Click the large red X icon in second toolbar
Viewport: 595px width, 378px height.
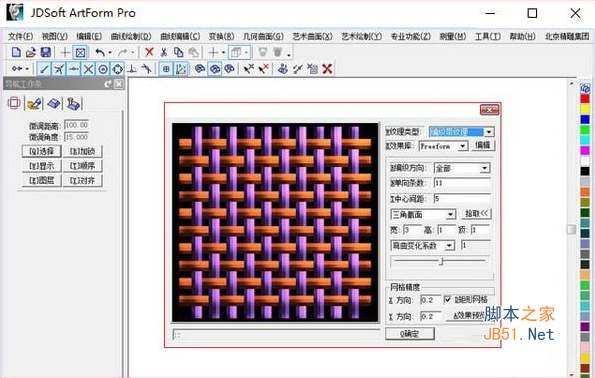click(x=327, y=69)
